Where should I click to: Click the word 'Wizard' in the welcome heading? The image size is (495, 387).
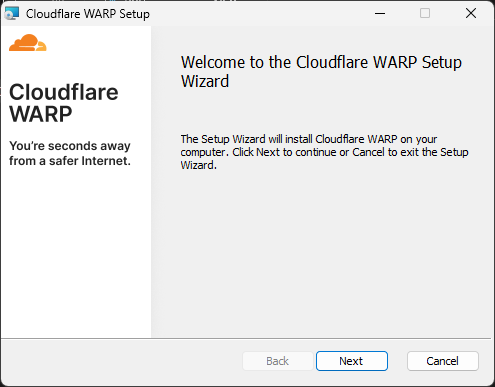(205, 81)
